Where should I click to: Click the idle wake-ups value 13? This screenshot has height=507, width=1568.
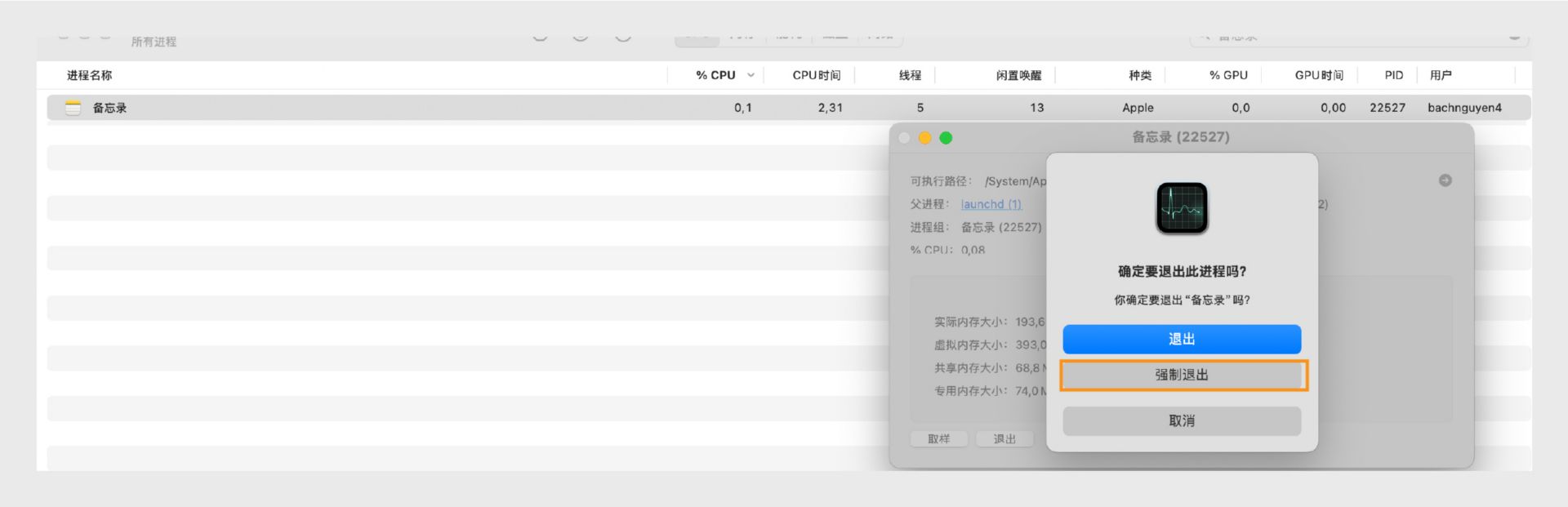click(x=1036, y=108)
